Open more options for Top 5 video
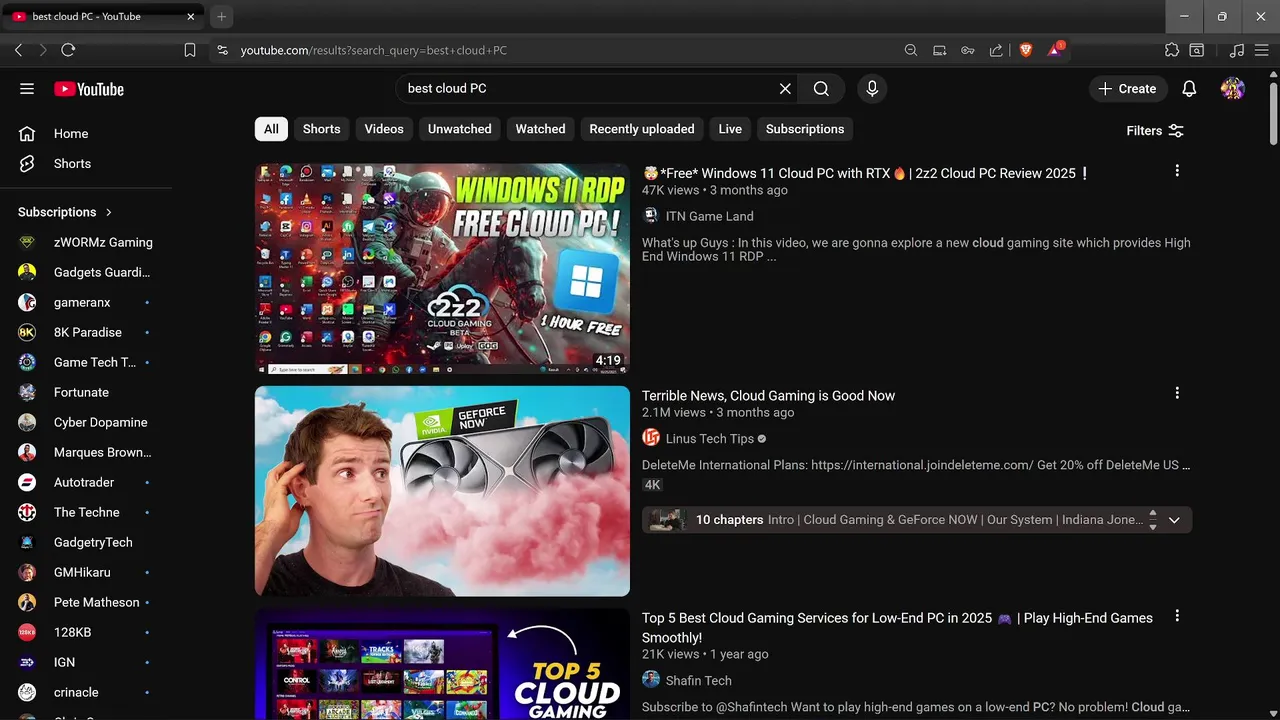 coord(1177,615)
